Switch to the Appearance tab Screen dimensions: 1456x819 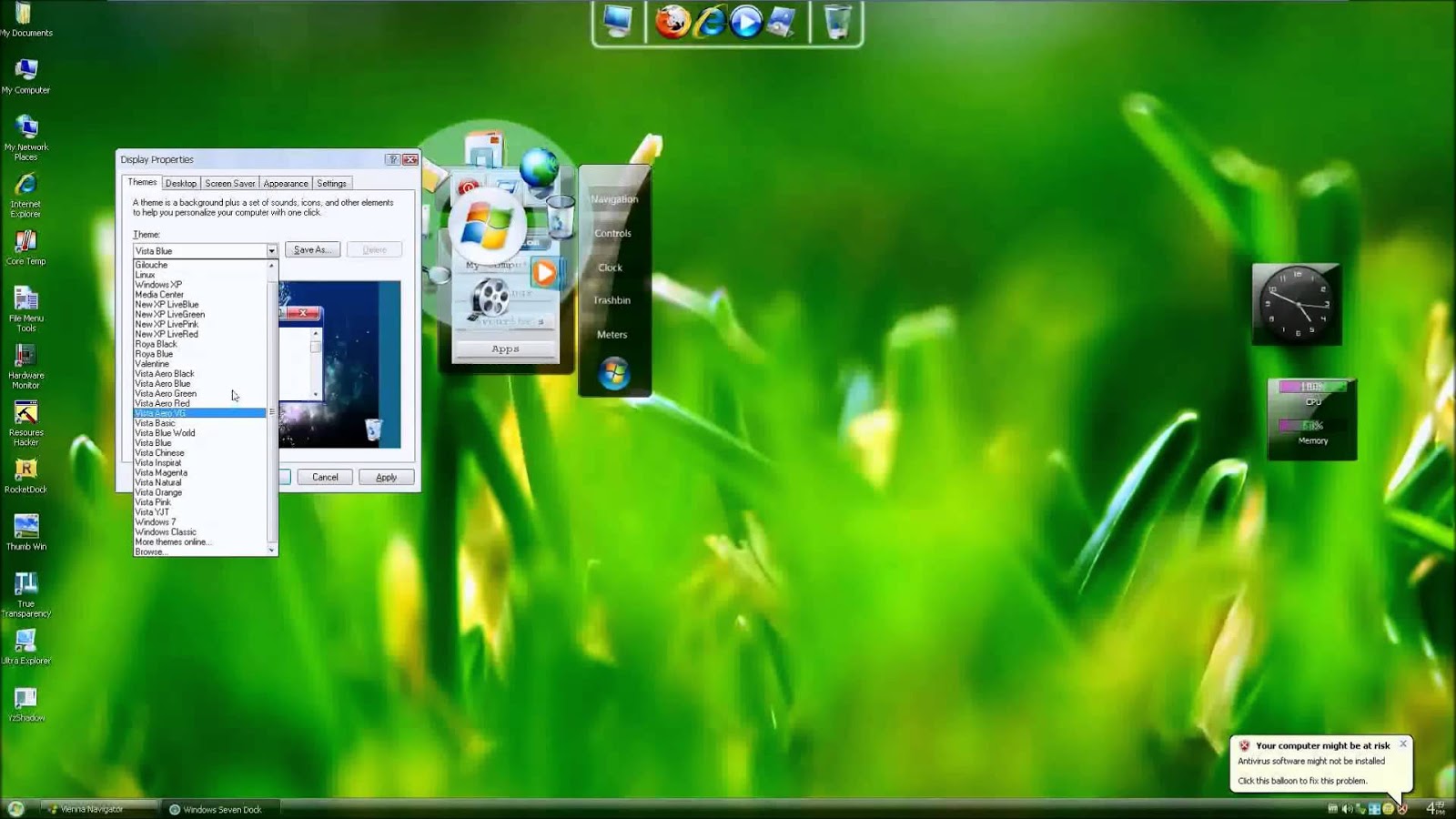pyautogui.click(x=285, y=182)
